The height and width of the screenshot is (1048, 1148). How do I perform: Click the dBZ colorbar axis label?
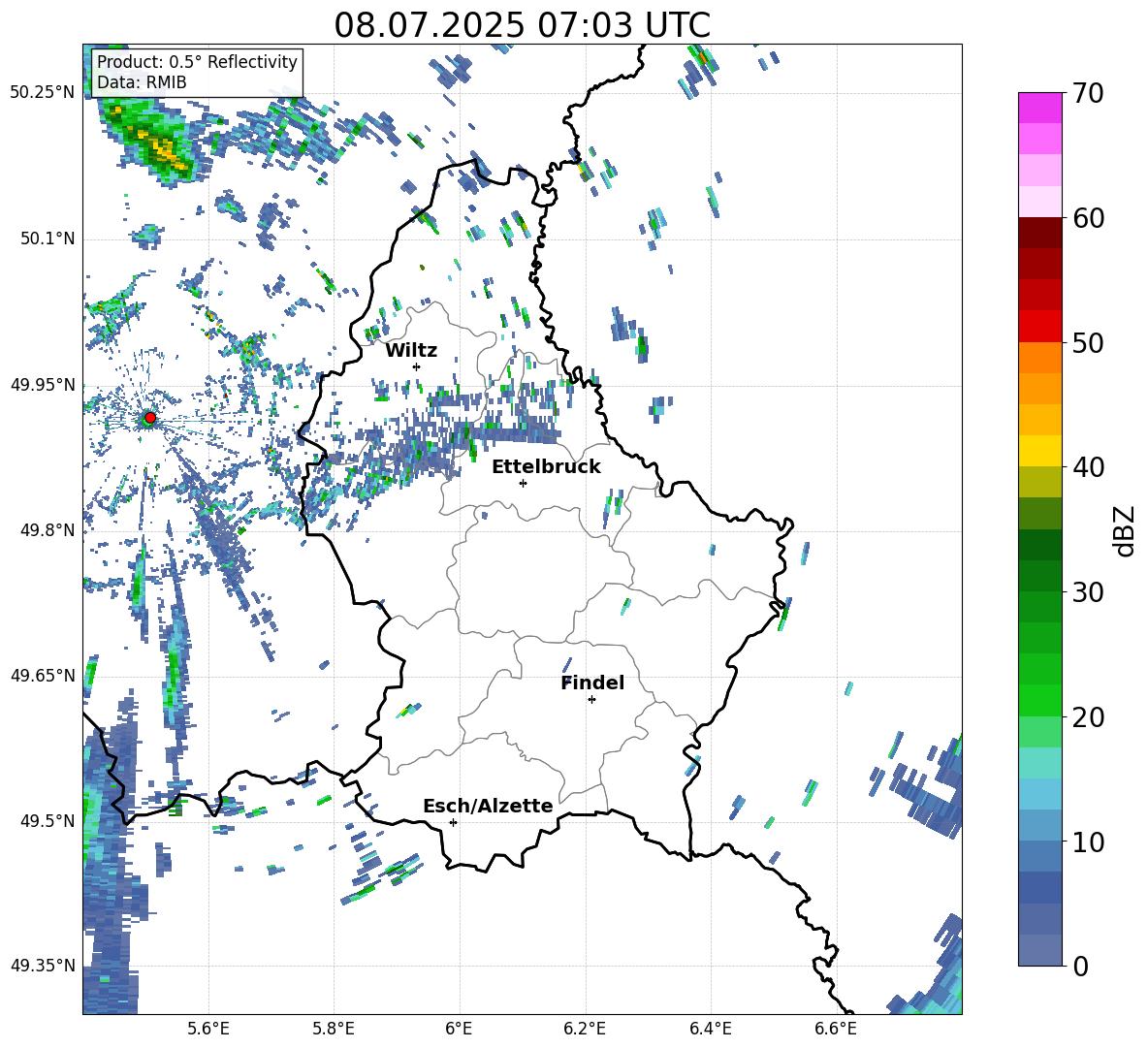[1125, 530]
